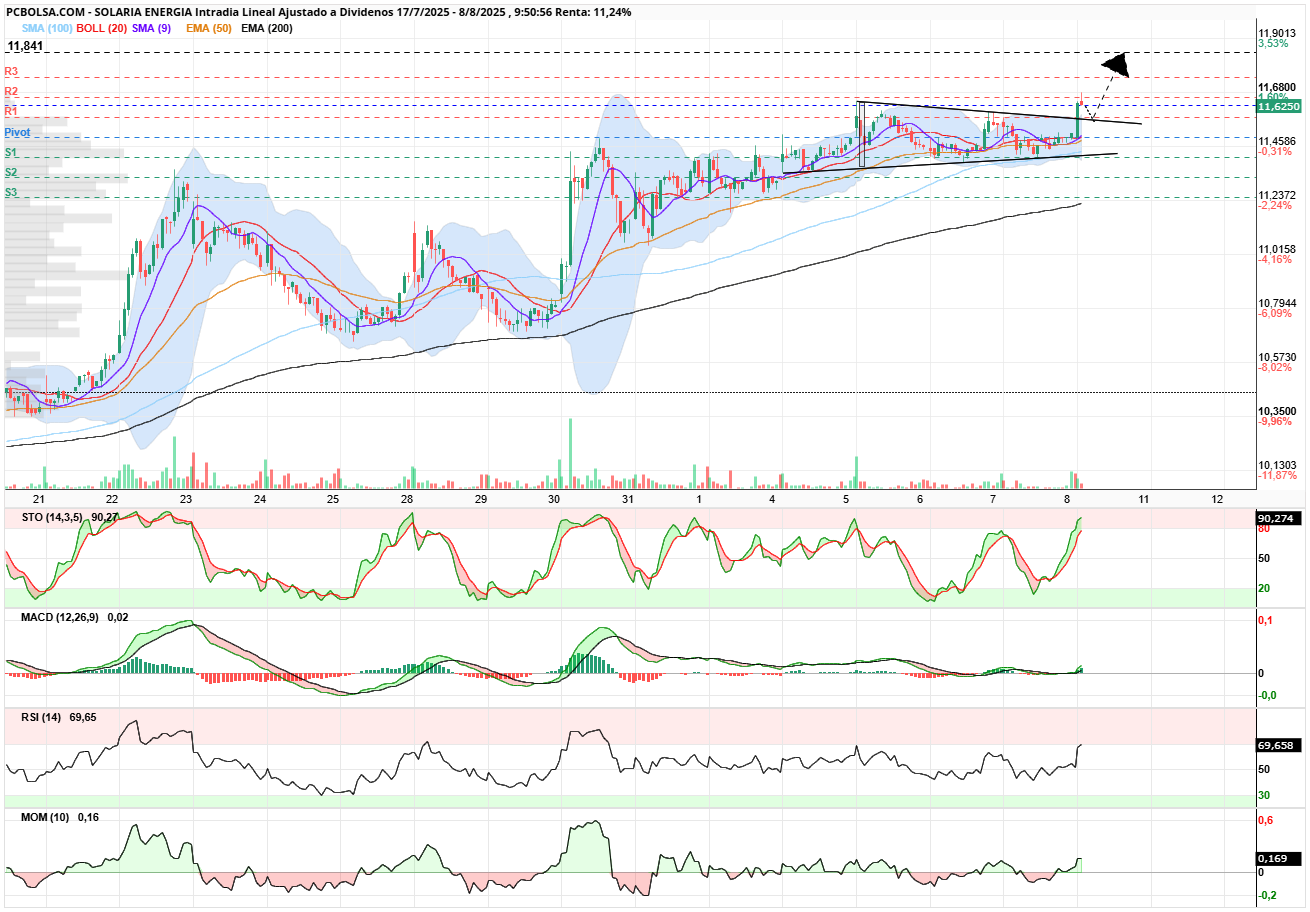The width and height of the screenshot is (1310, 912).
Task: Select date 28 on the time axis
Action: [x=407, y=499]
